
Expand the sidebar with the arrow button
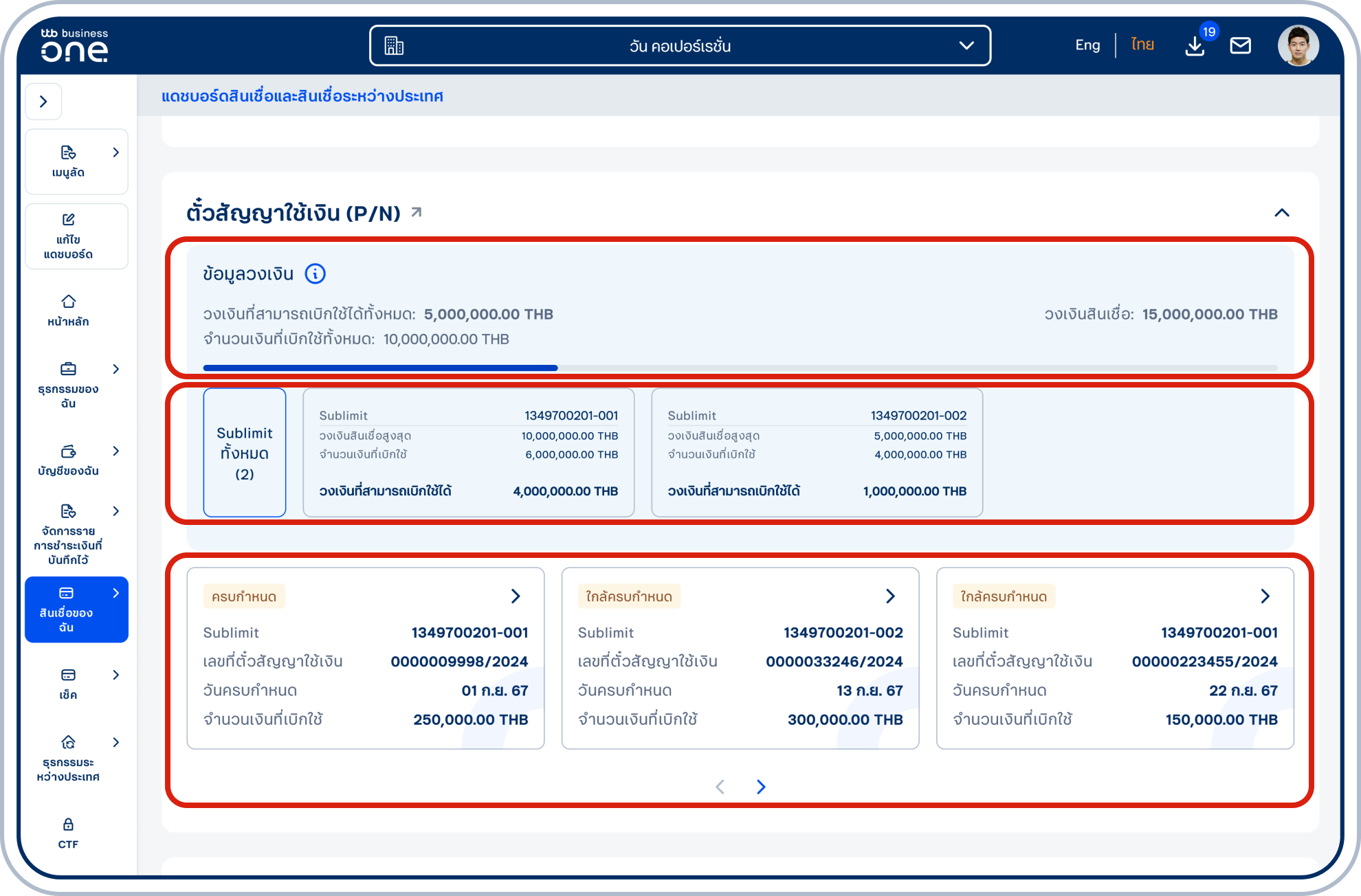43,102
